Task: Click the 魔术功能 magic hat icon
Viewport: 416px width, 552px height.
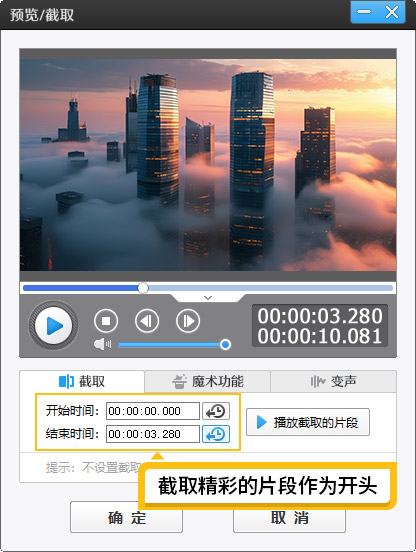Action: pyautogui.click(x=179, y=382)
